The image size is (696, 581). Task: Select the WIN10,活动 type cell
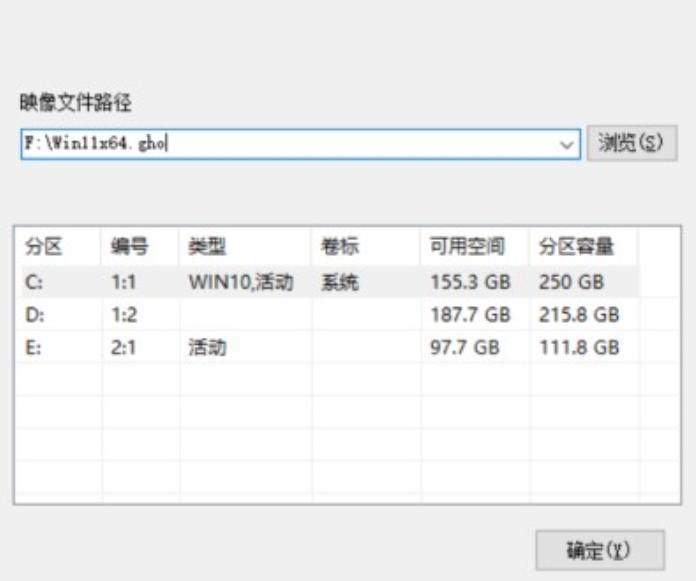241,282
